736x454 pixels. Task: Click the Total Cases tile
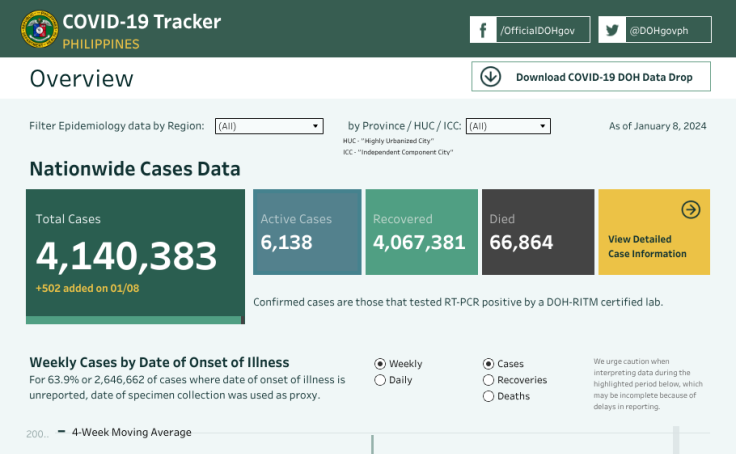[x=135, y=256]
